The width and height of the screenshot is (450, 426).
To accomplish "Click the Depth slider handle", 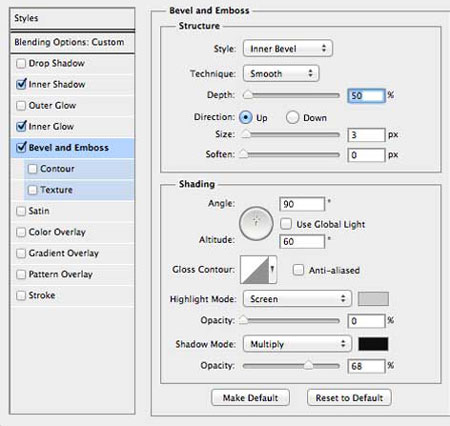I will (248, 95).
